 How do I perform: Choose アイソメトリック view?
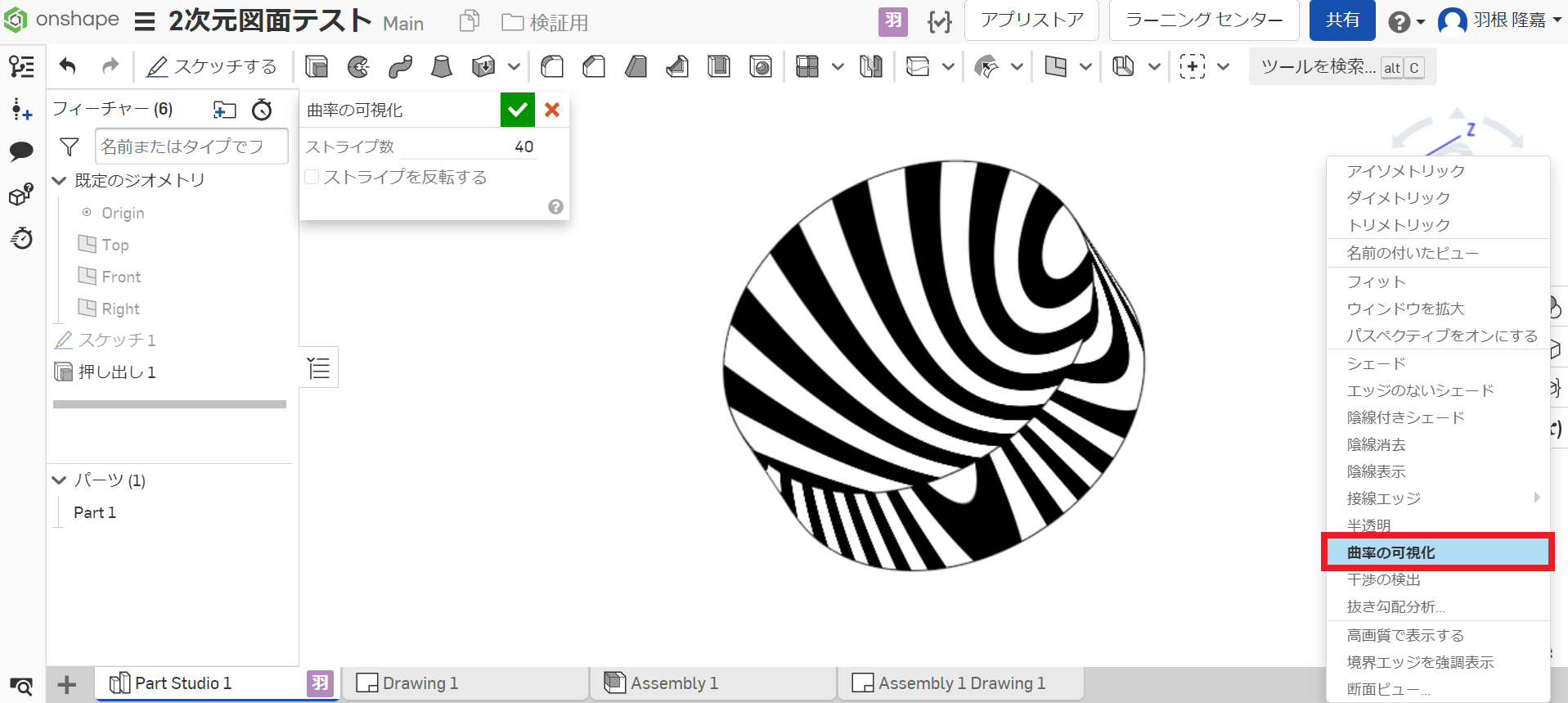click(1406, 171)
